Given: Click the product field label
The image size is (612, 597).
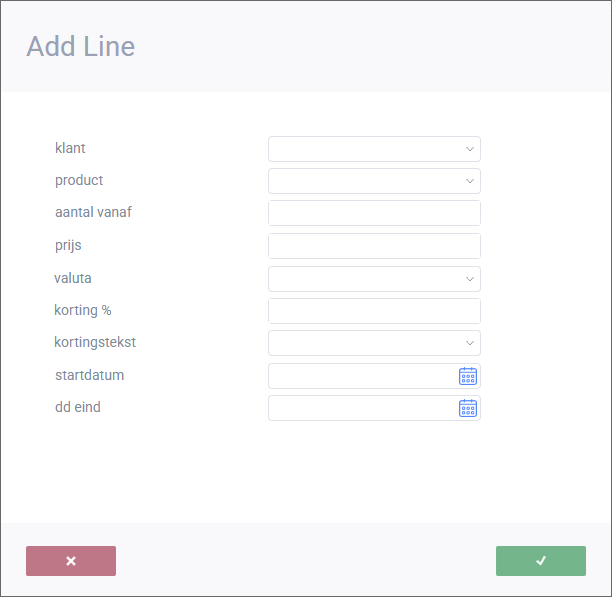Looking at the screenshot, I should pyautogui.click(x=79, y=180).
